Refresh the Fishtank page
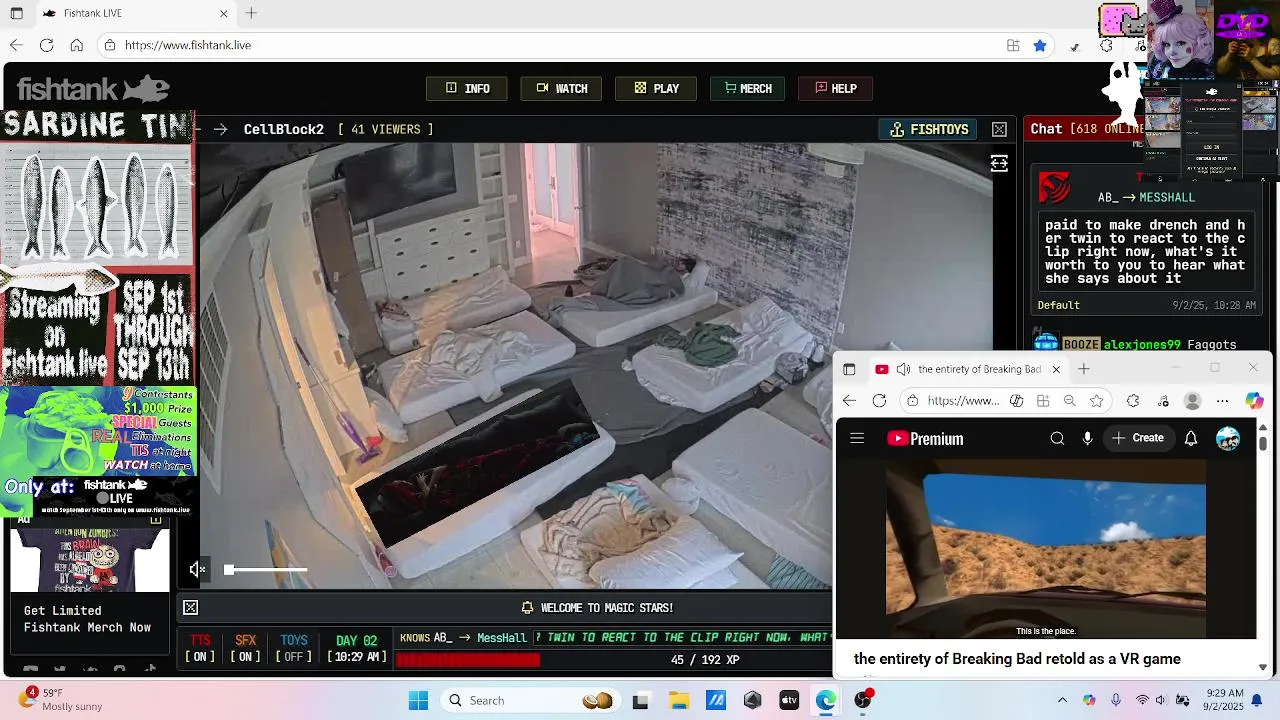 [46, 45]
